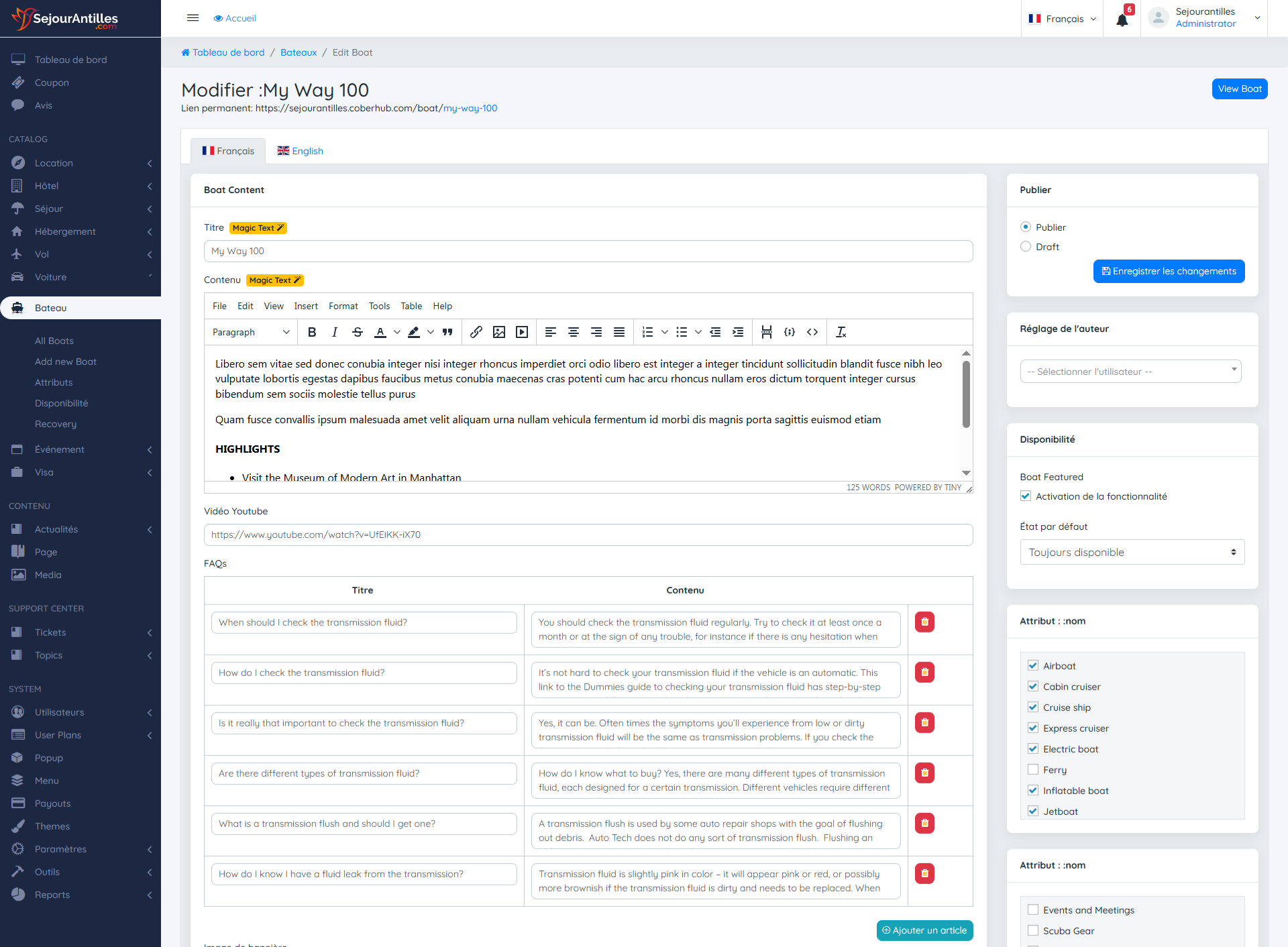Toggle the sidebar hamburger menu
This screenshot has width=1288, height=947.
tap(193, 18)
